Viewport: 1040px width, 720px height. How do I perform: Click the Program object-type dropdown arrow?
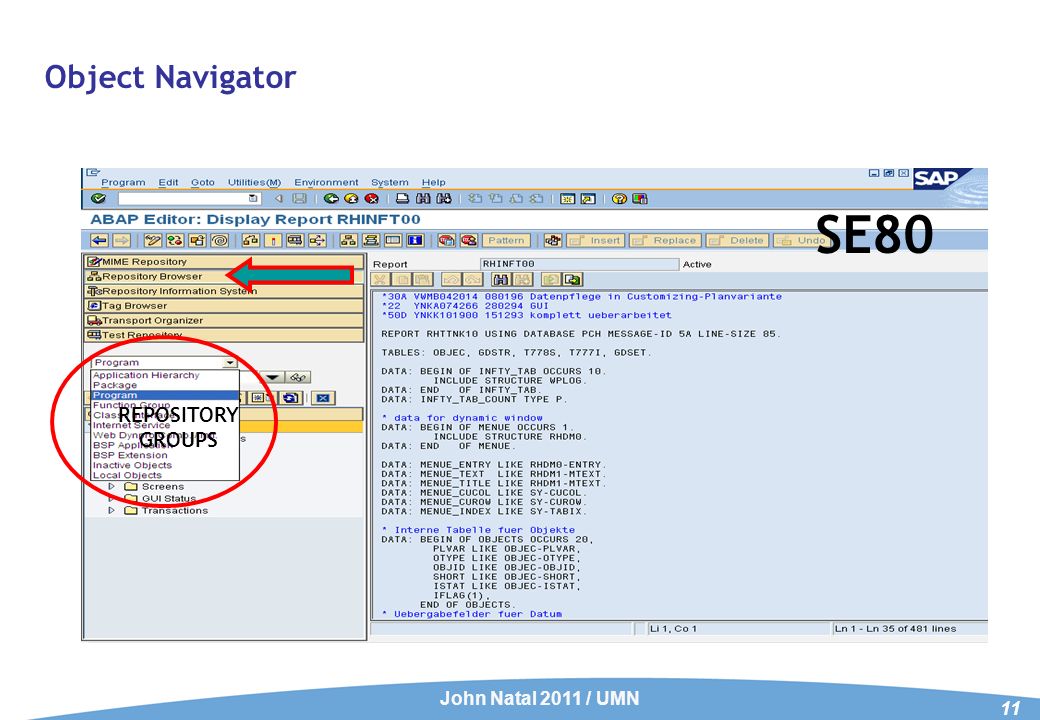(x=230, y=363)
